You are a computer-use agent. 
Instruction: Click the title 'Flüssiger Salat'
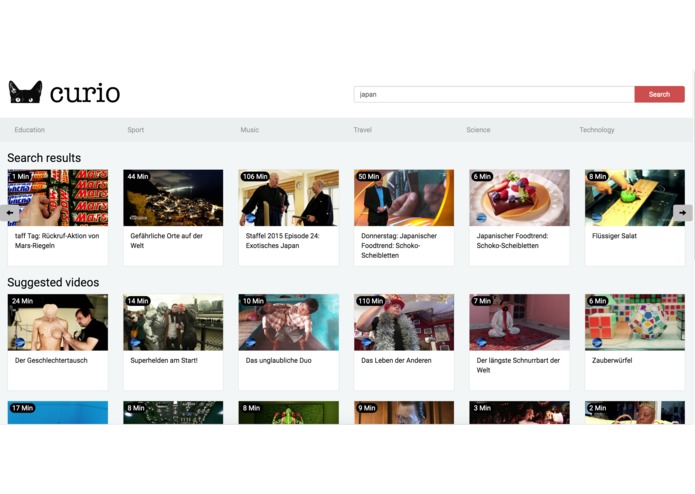(x=614, y=236)
